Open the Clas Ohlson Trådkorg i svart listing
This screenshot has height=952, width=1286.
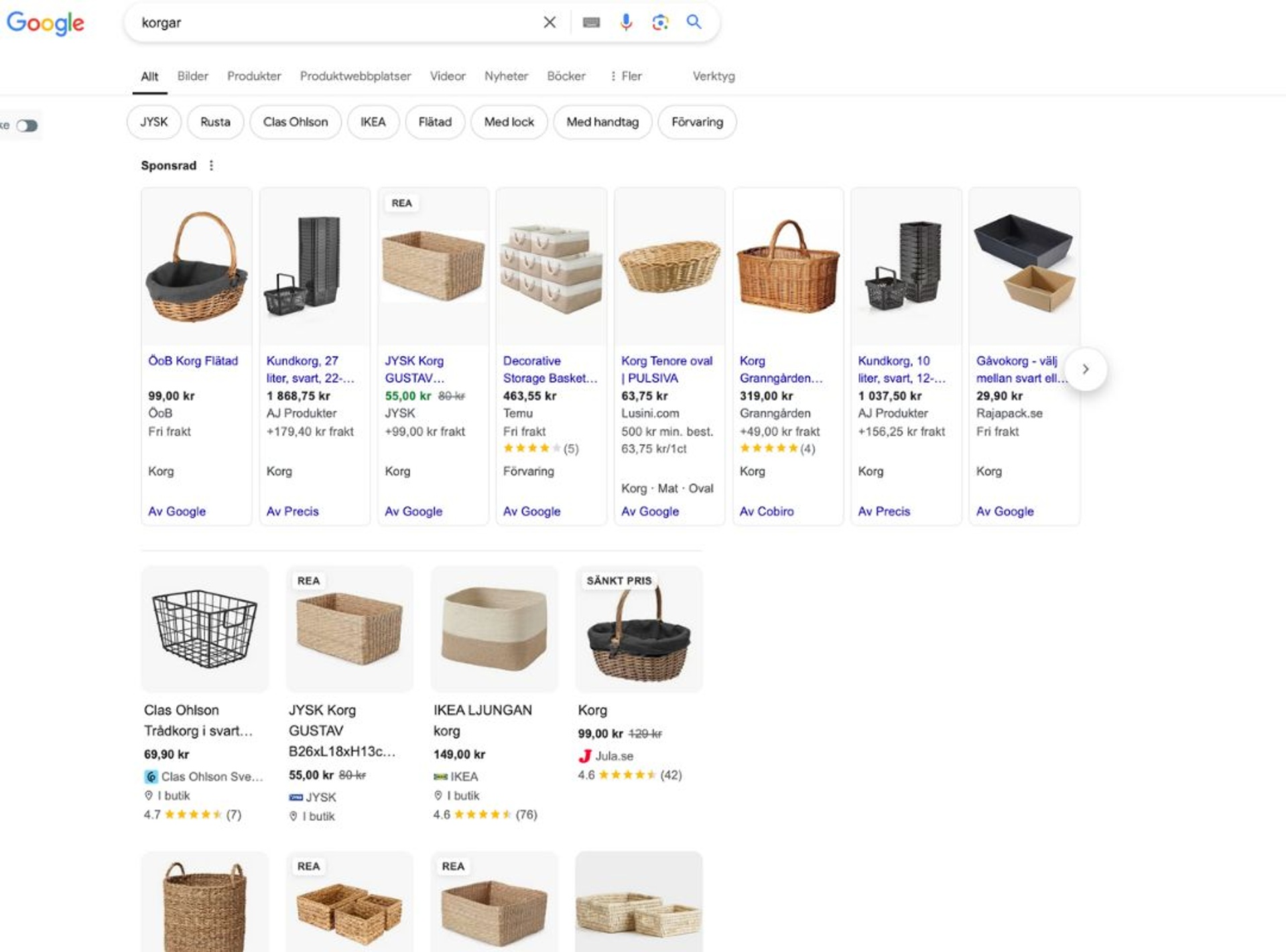coord(198,720)
